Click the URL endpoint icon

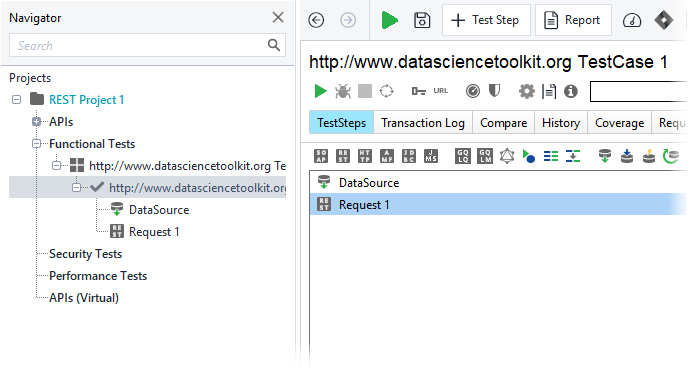click(440, 91)
